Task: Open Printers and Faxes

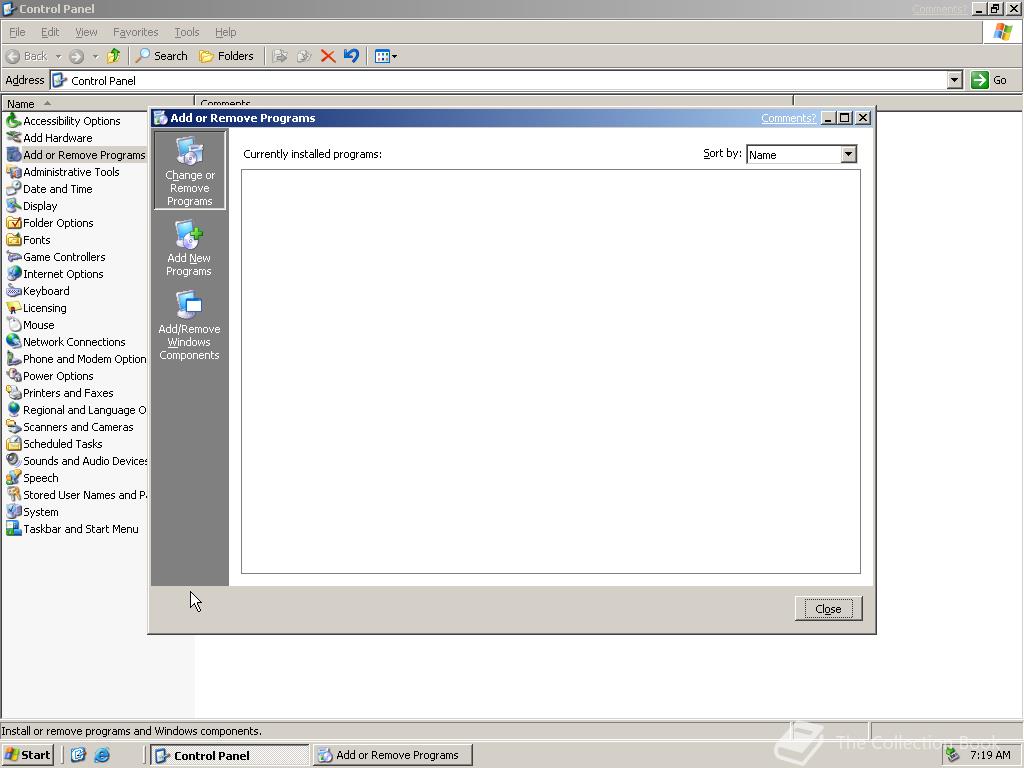Action: point(60,392)
